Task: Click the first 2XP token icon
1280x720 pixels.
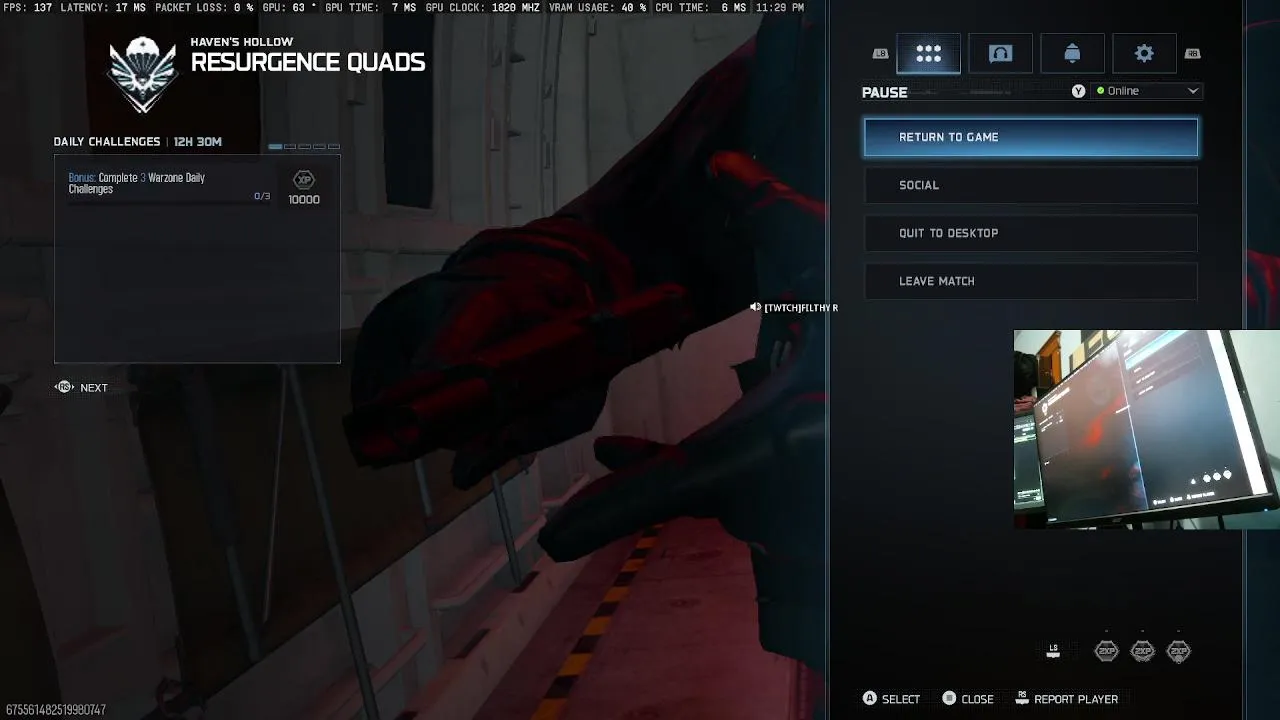Action: pos(1106,651)
